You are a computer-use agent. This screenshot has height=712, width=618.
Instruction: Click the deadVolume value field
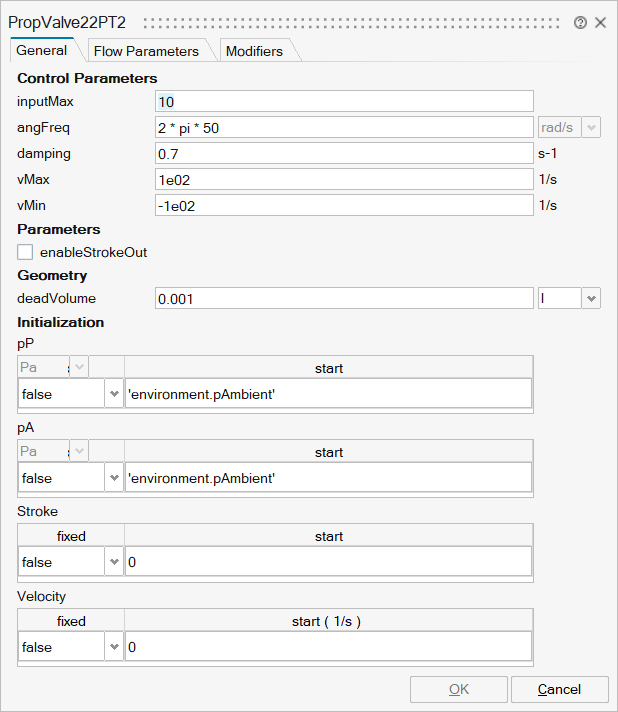pyautogui.click(x=344, y=298)
